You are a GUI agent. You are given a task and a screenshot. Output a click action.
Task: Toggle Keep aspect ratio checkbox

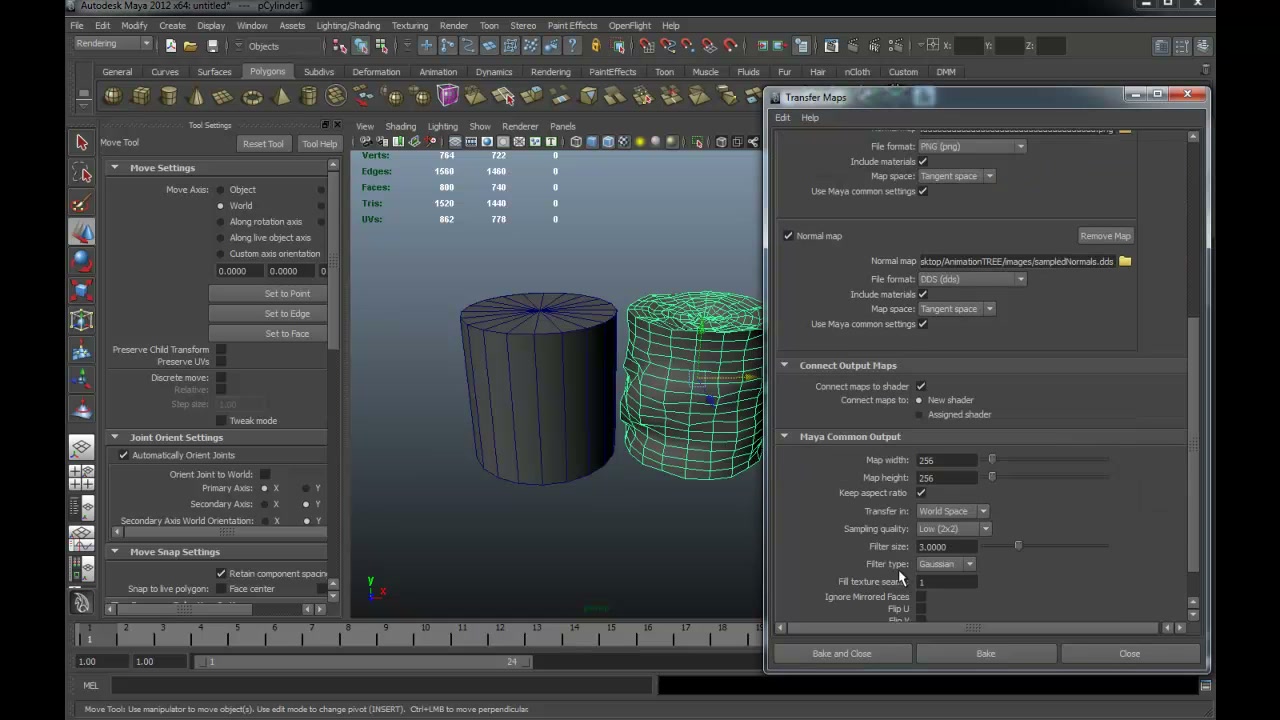pyautogui.click(x=921, y=493)
